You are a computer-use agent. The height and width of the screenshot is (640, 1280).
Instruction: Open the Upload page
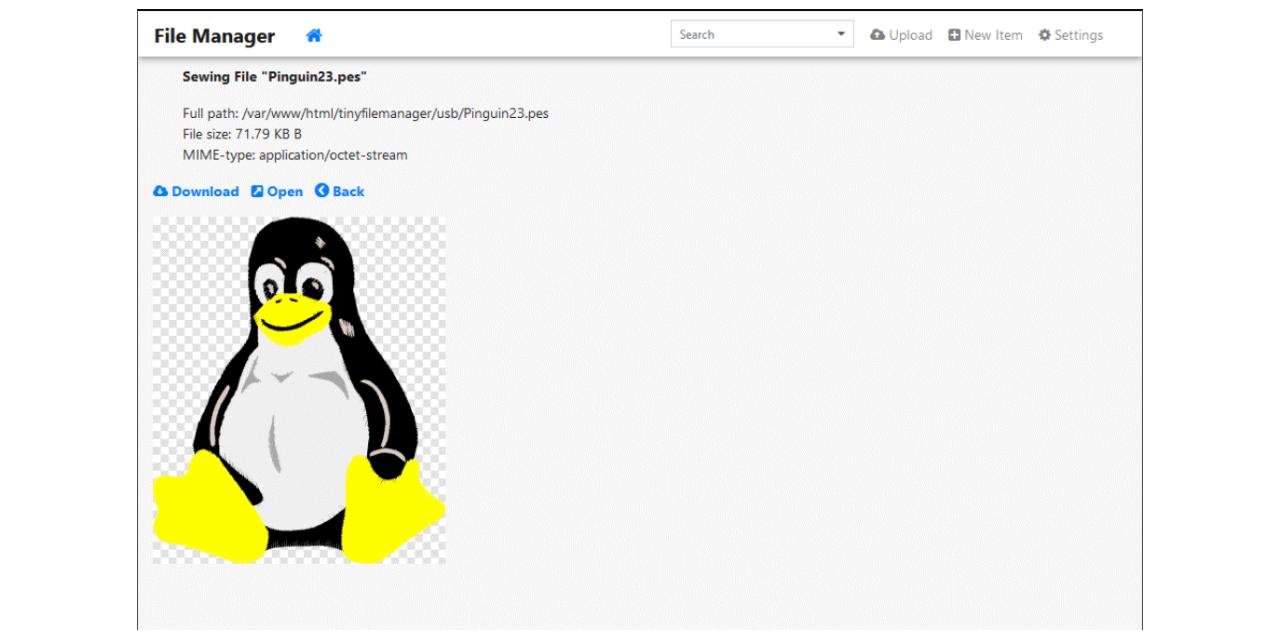901,35
